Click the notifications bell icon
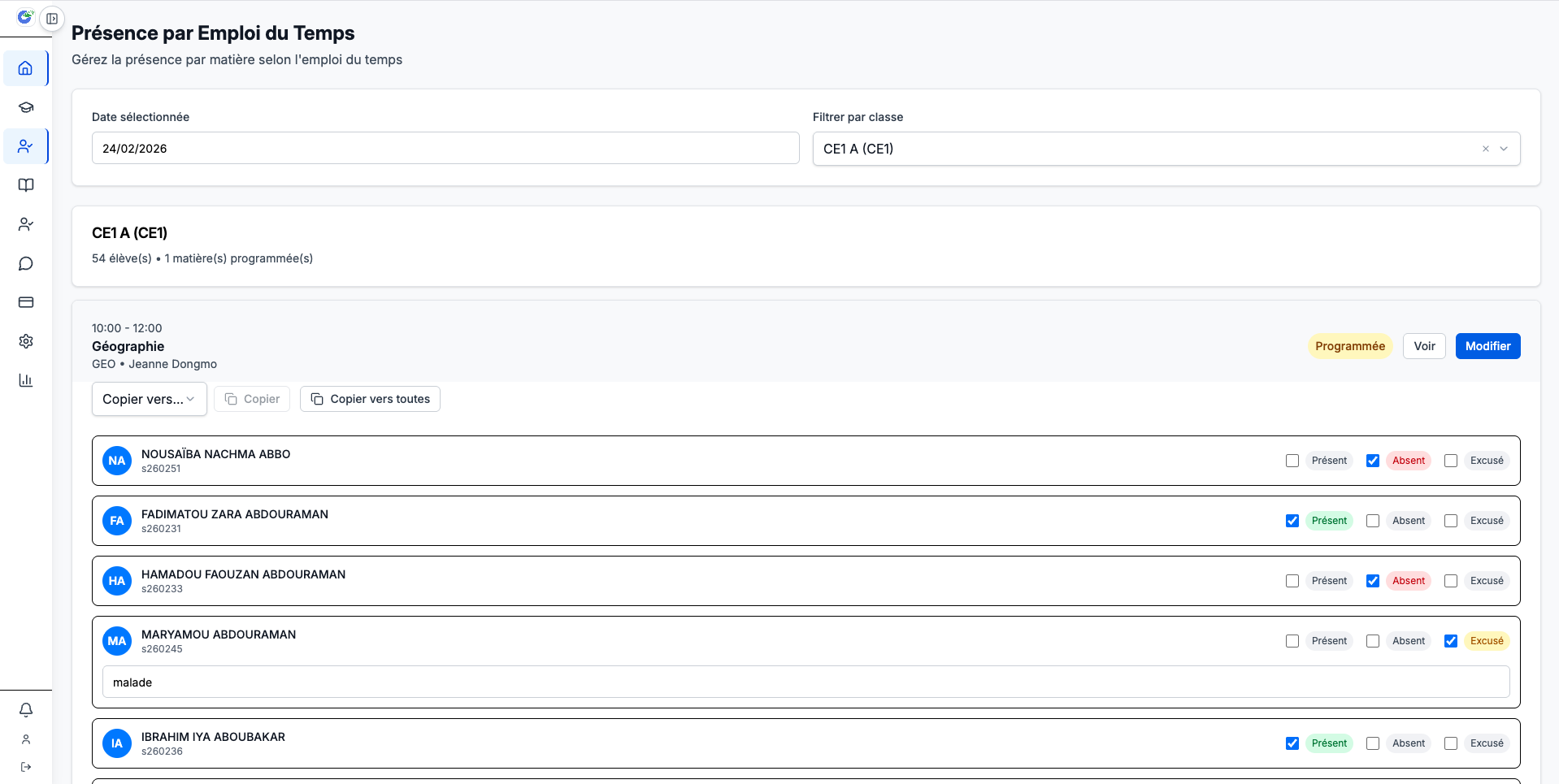The height and width of the screenshot is (784, 1559). tap(26, 710)
